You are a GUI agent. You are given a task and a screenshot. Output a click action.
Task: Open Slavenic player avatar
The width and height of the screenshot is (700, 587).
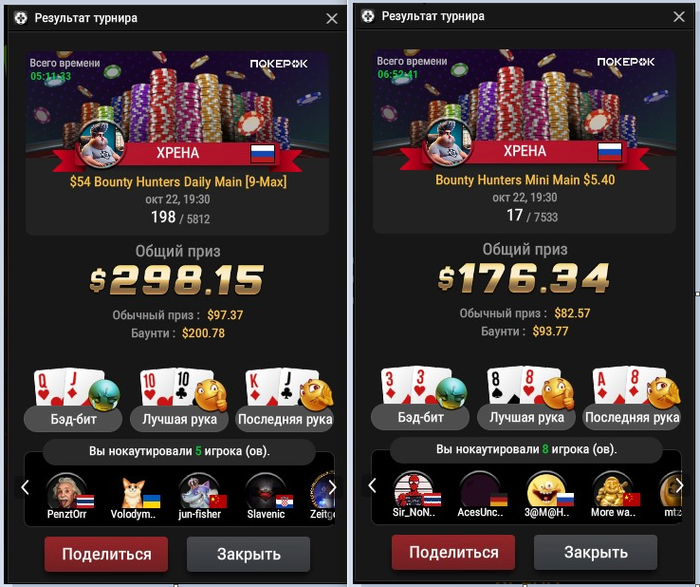pyautogui.click(x=266, y=491)
